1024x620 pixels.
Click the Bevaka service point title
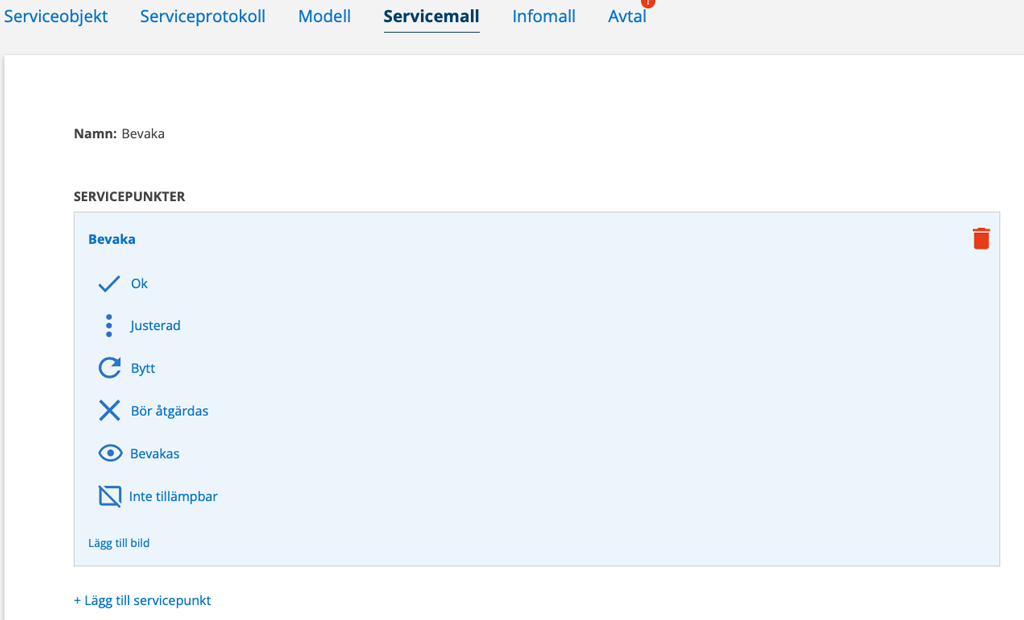[x=112, y=240]
